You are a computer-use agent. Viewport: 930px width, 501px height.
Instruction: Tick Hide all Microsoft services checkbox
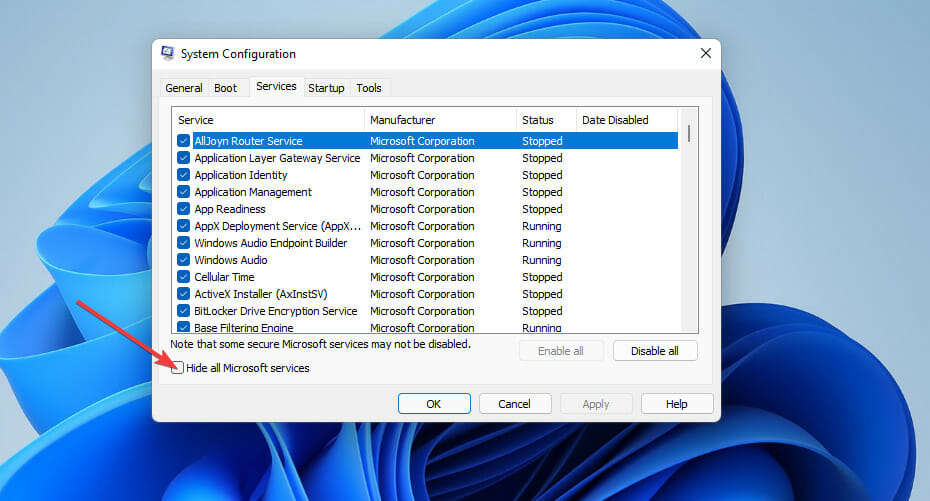[x=177, y=368]
